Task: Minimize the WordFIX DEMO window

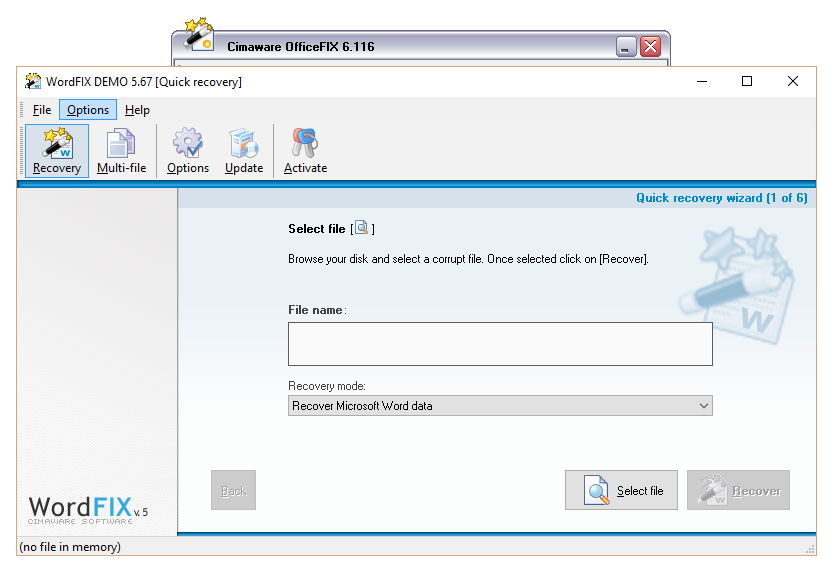Action: [702, 81]
